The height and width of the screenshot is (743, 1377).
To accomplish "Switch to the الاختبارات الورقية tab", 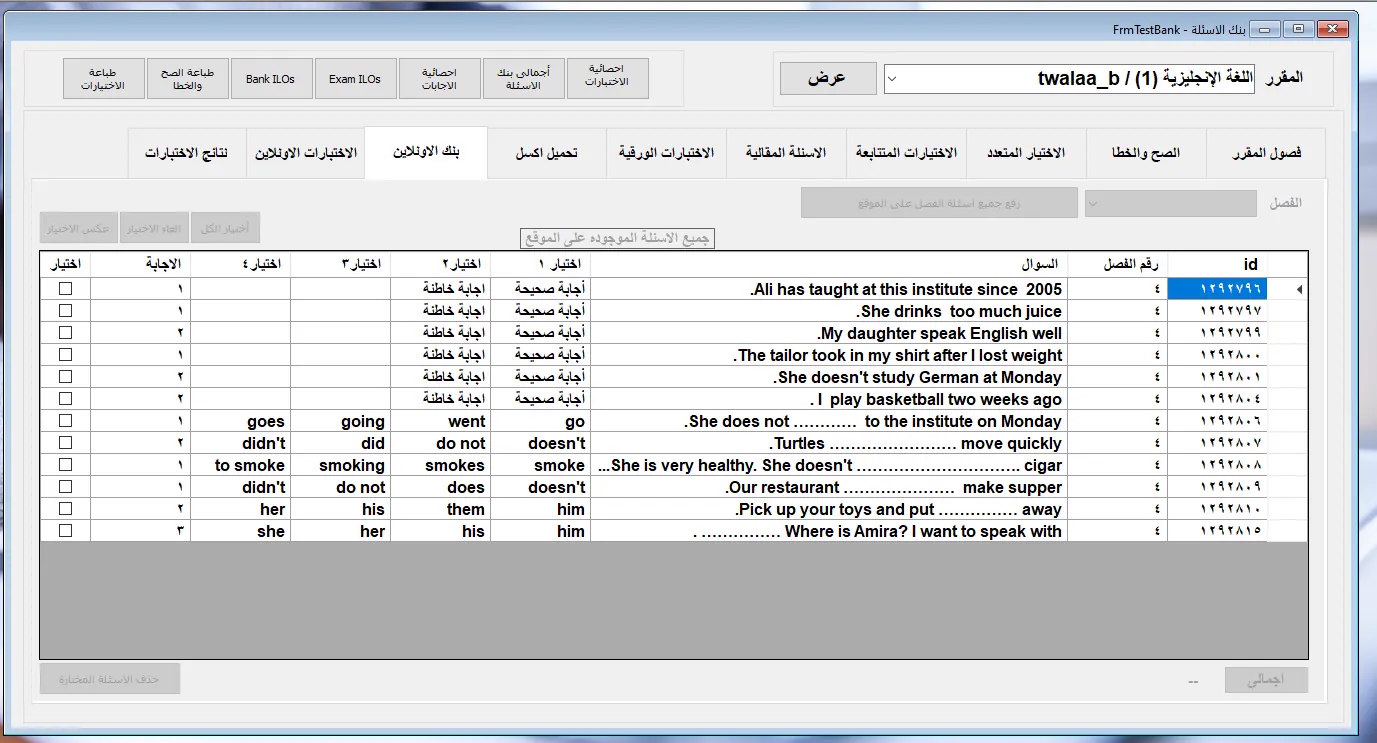I will (x=666, y=153).
